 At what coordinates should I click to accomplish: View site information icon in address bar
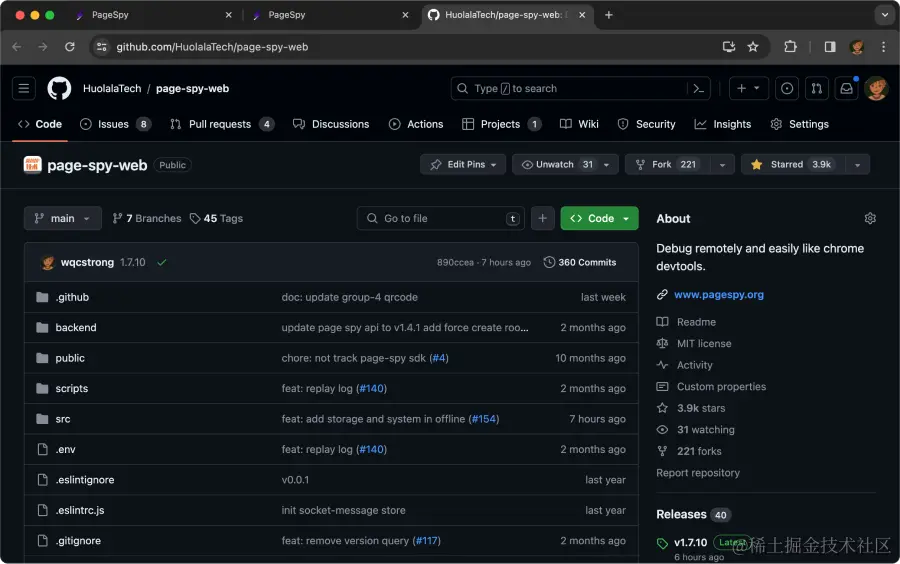pos(102,46)
